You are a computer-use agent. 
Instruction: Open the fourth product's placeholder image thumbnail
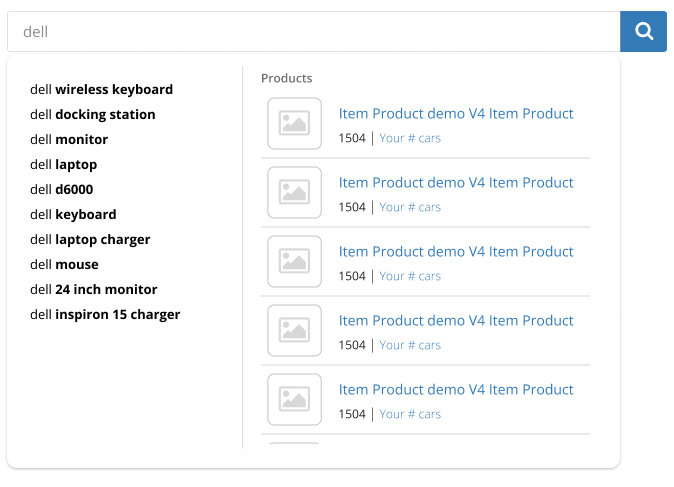coord(294,331)
